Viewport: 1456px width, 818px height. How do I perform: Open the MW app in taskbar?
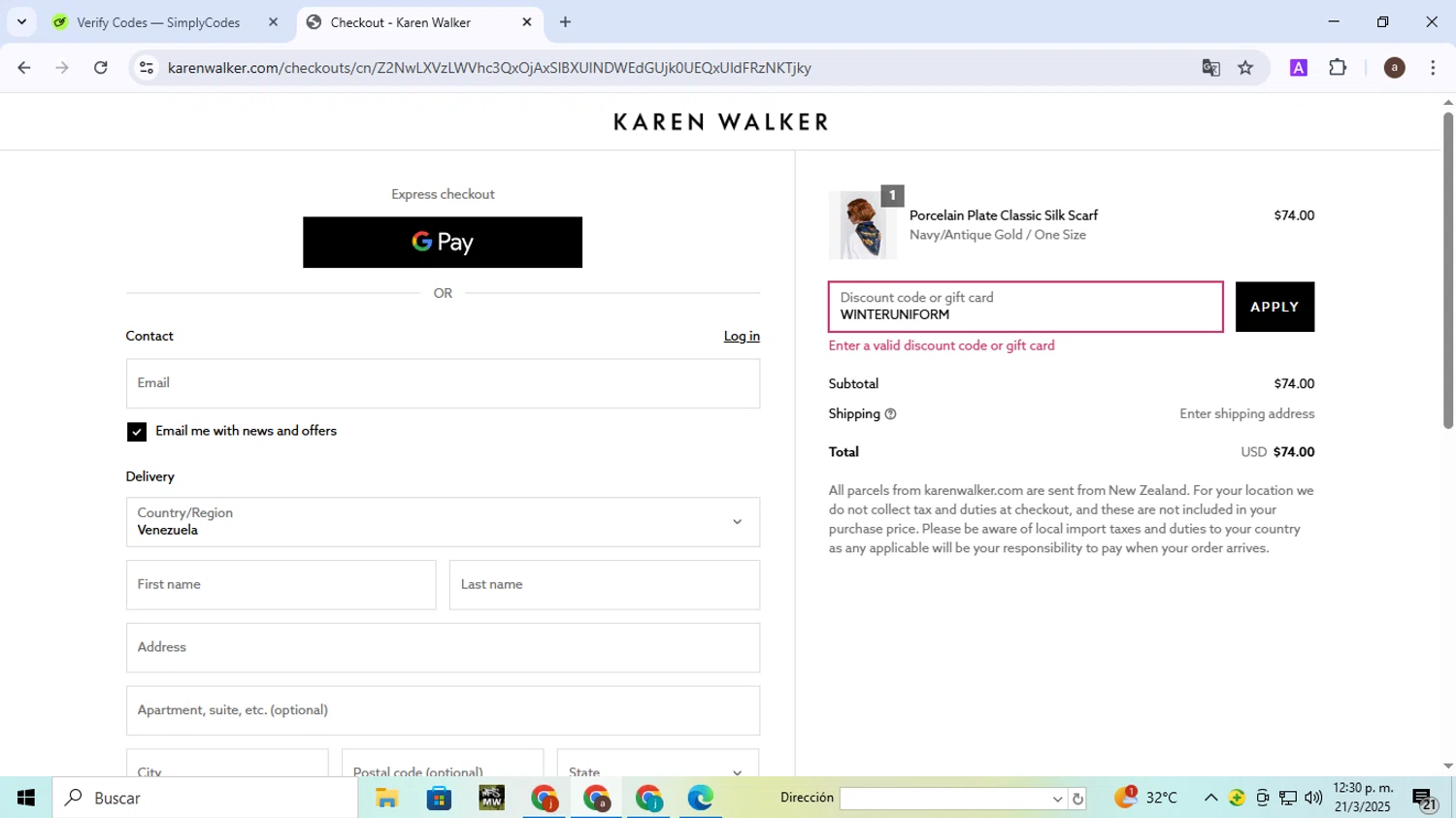click(491, 799)
